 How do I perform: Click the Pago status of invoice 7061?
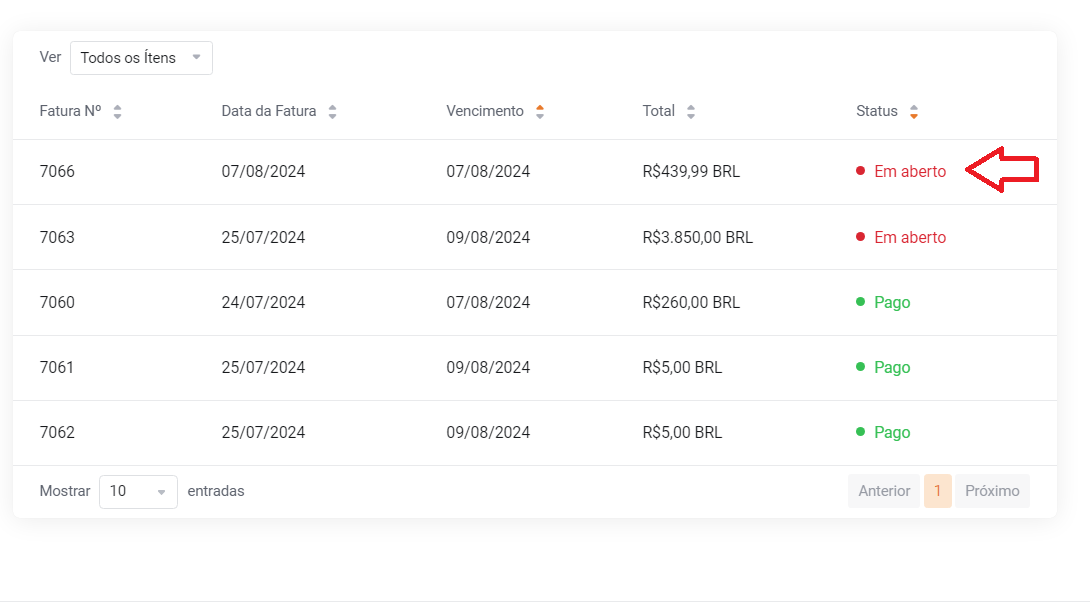[892, 367]
